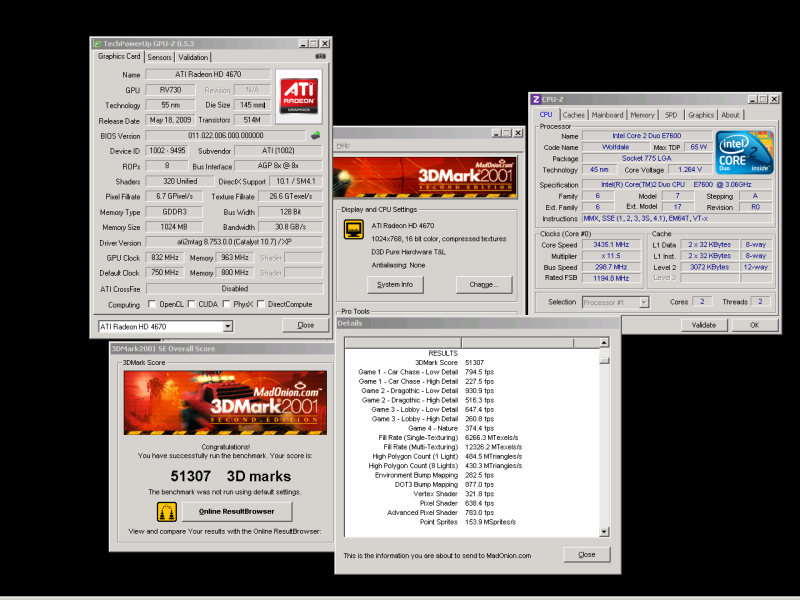Screen dimensions: 800x600
Task: Toggle the PhysX checkbox
Action: point(227,304)
